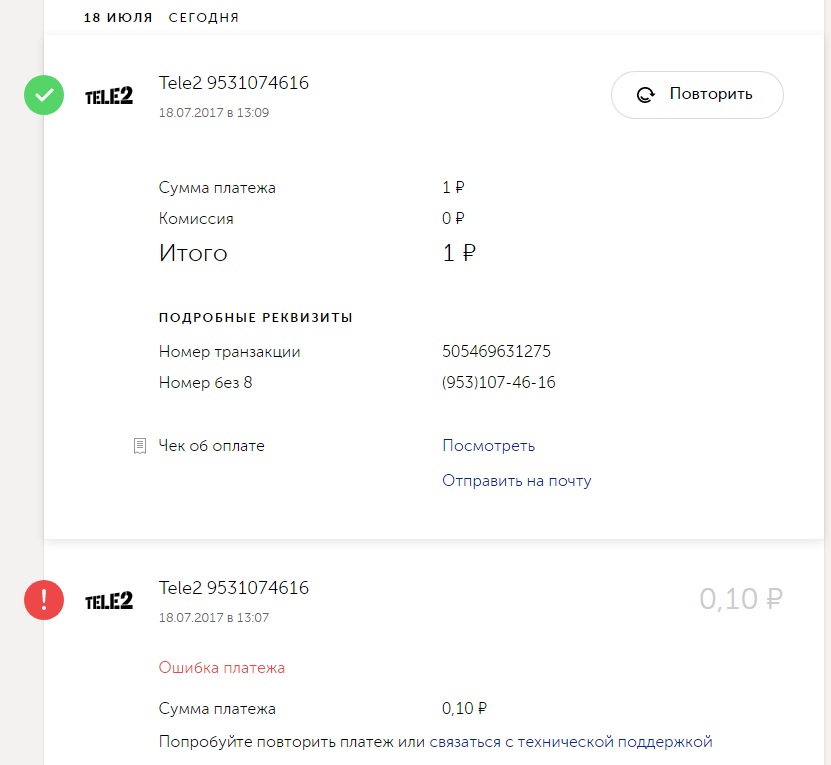This screenshot has width=831, height=765.
Task: Collapse the Tele2 payment at 13:09
Action: coord(234,83)
